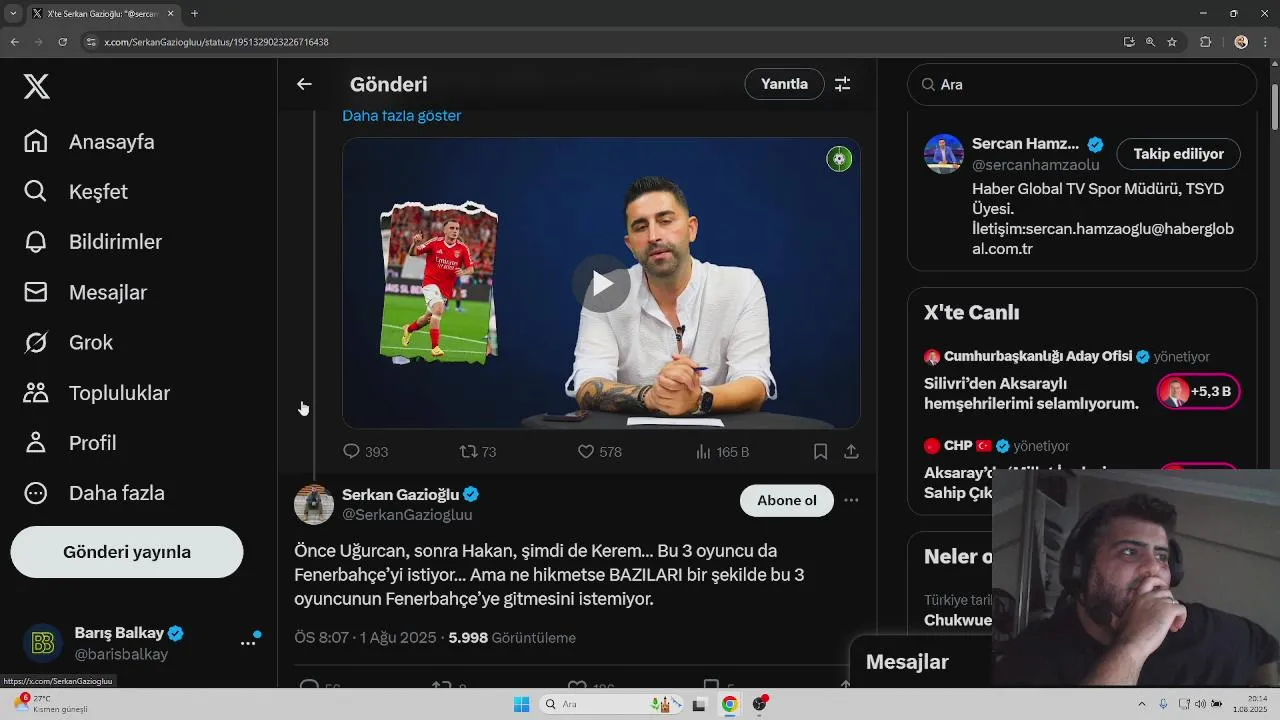Click the Yanıtla button
The width and height of the screenshot is (1280, 720).
[x=784, y=84]
